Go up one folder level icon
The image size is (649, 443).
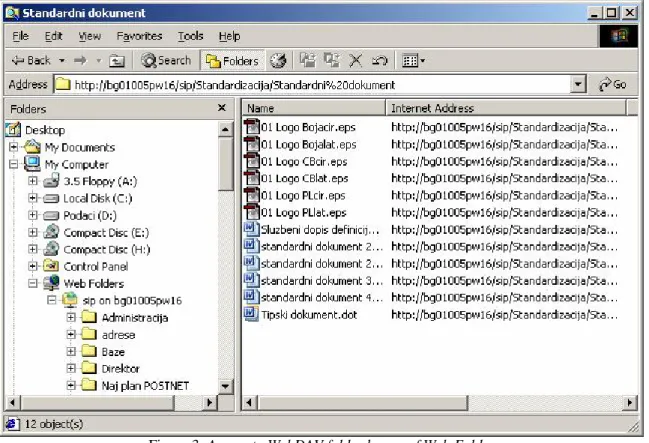(117, 61)
